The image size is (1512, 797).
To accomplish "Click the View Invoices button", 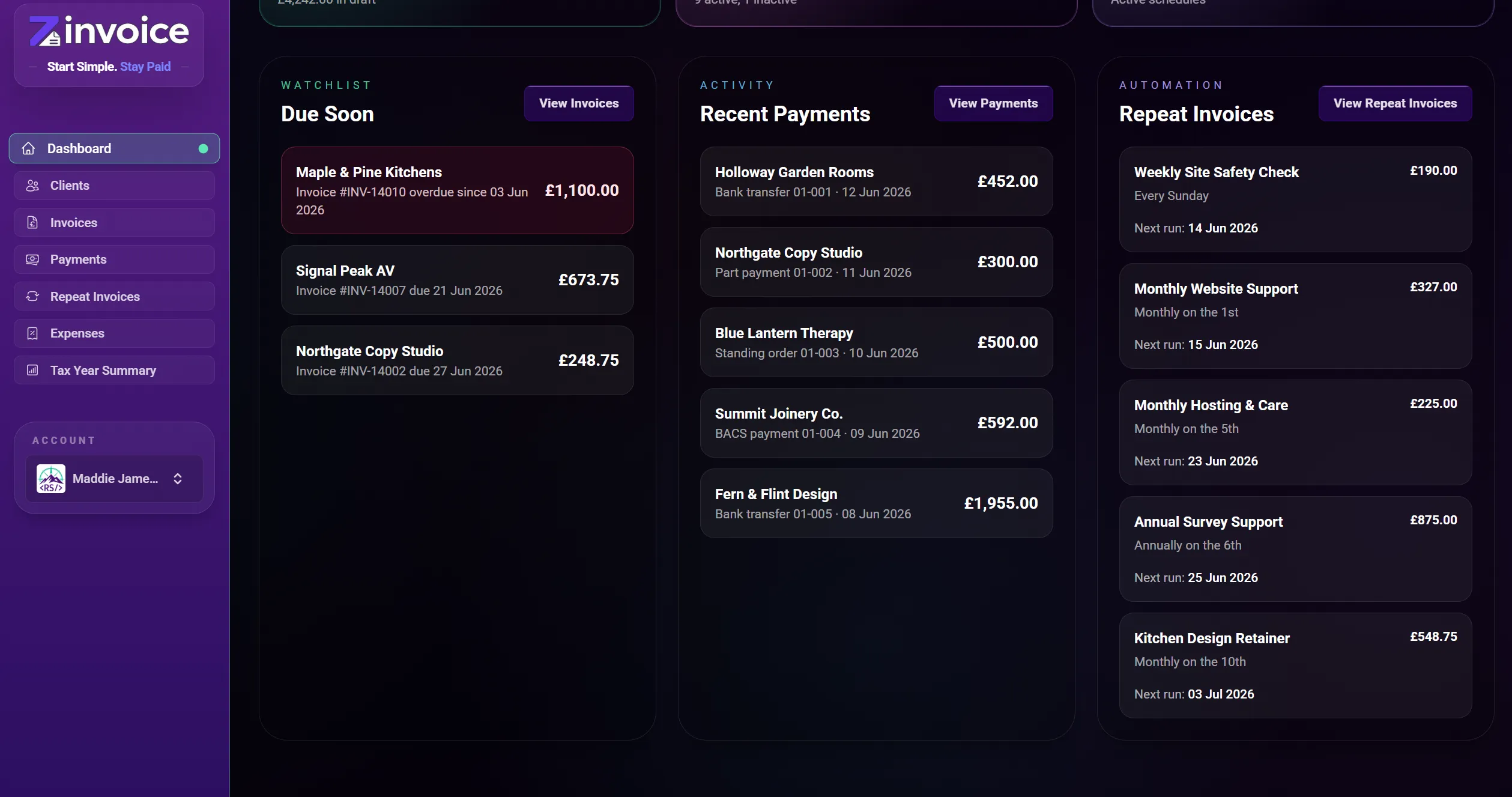I will pyautogui.click(x=579, y=103).
